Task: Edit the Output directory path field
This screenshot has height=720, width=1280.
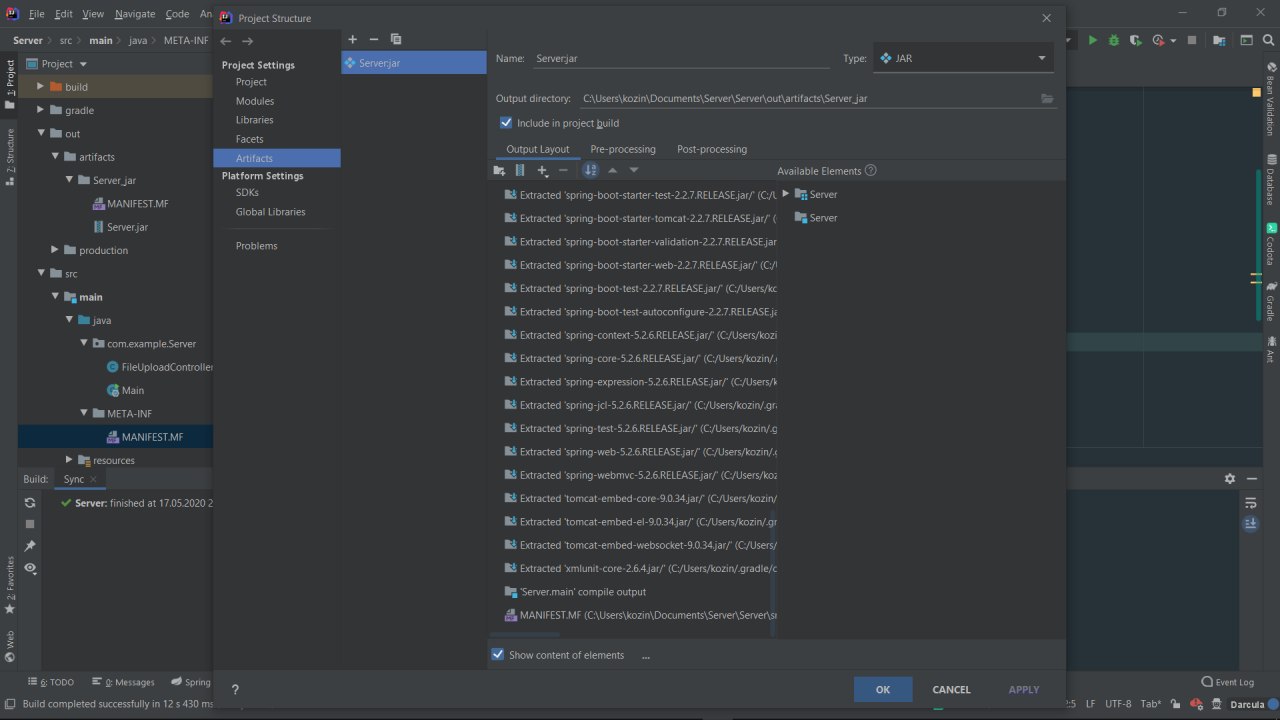Action: click(808, 98)
